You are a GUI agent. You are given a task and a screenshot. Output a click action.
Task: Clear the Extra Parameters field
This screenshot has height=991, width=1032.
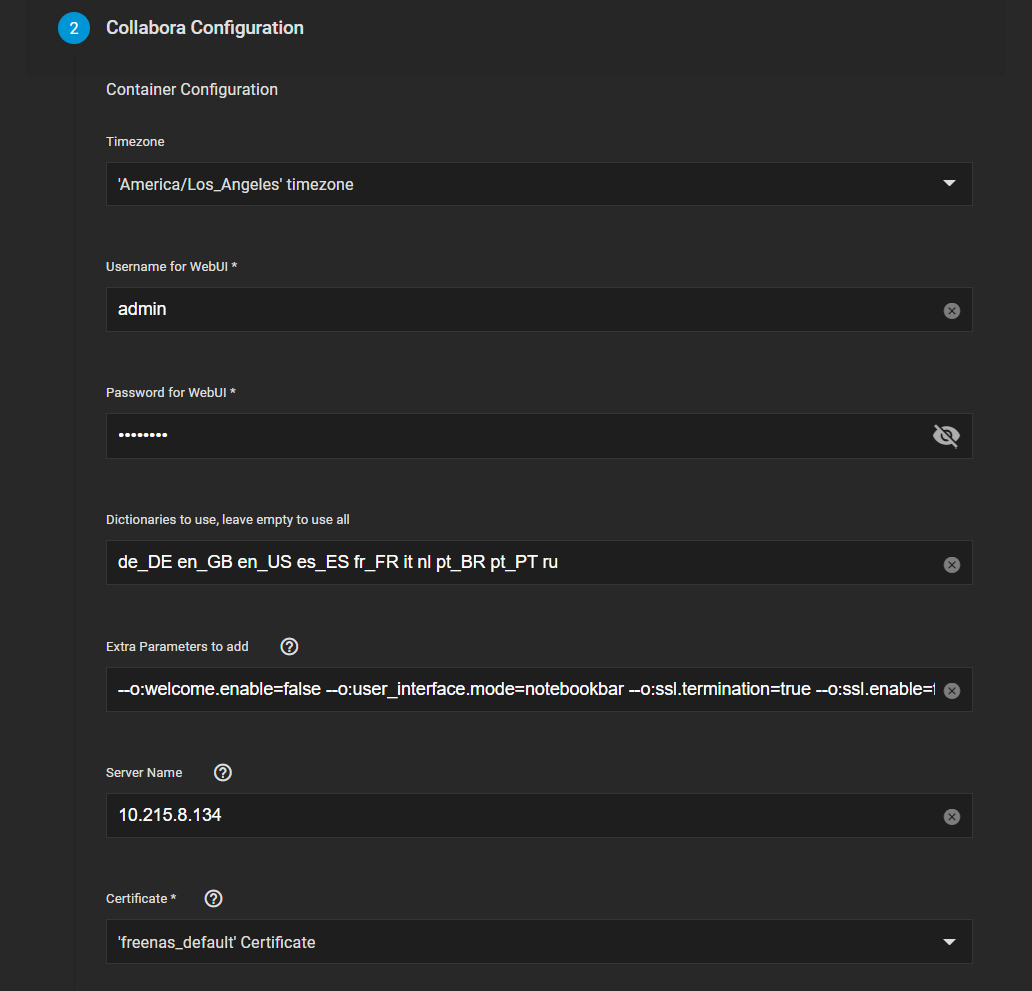point(951,690)
